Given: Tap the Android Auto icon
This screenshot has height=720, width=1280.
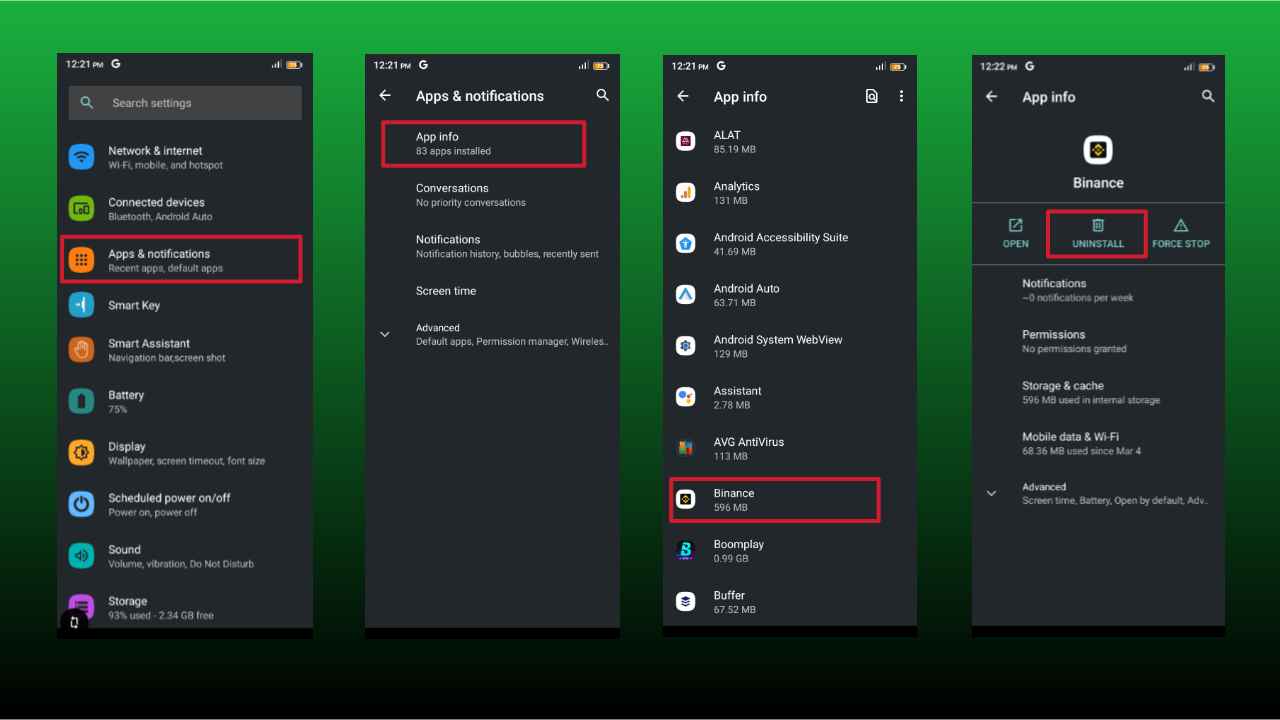Looking at the screenshot, I should (686, 295).
